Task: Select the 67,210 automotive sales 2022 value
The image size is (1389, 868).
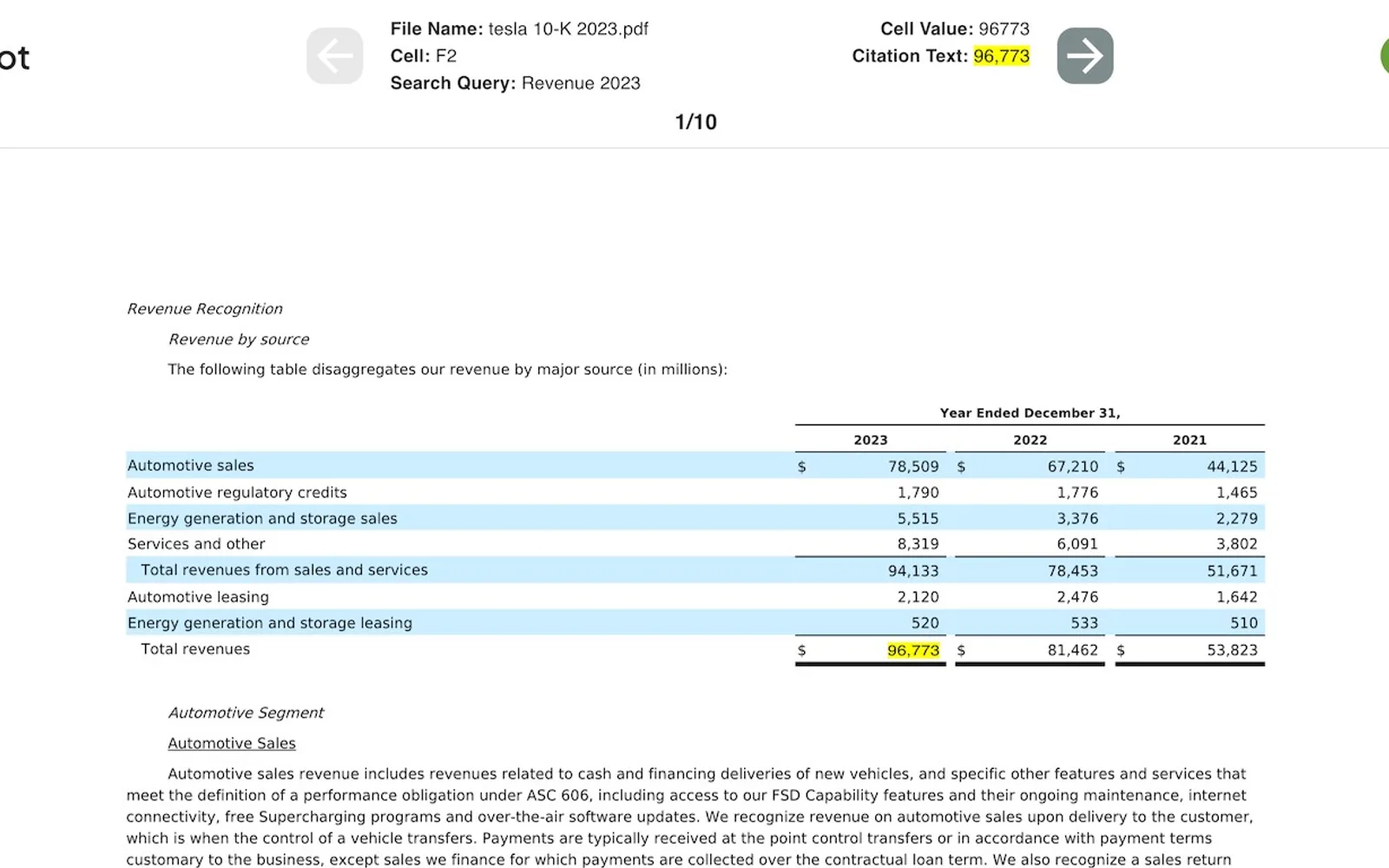Action: coord(1073,466)
